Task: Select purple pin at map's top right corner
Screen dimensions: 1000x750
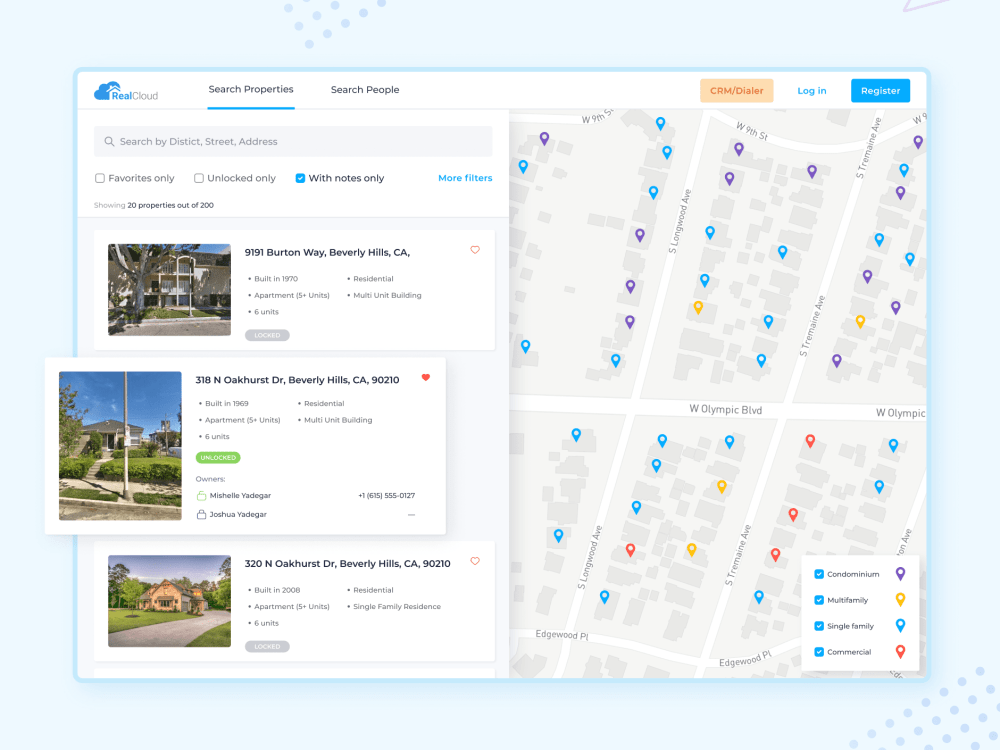Action: (x=918, y=142)
